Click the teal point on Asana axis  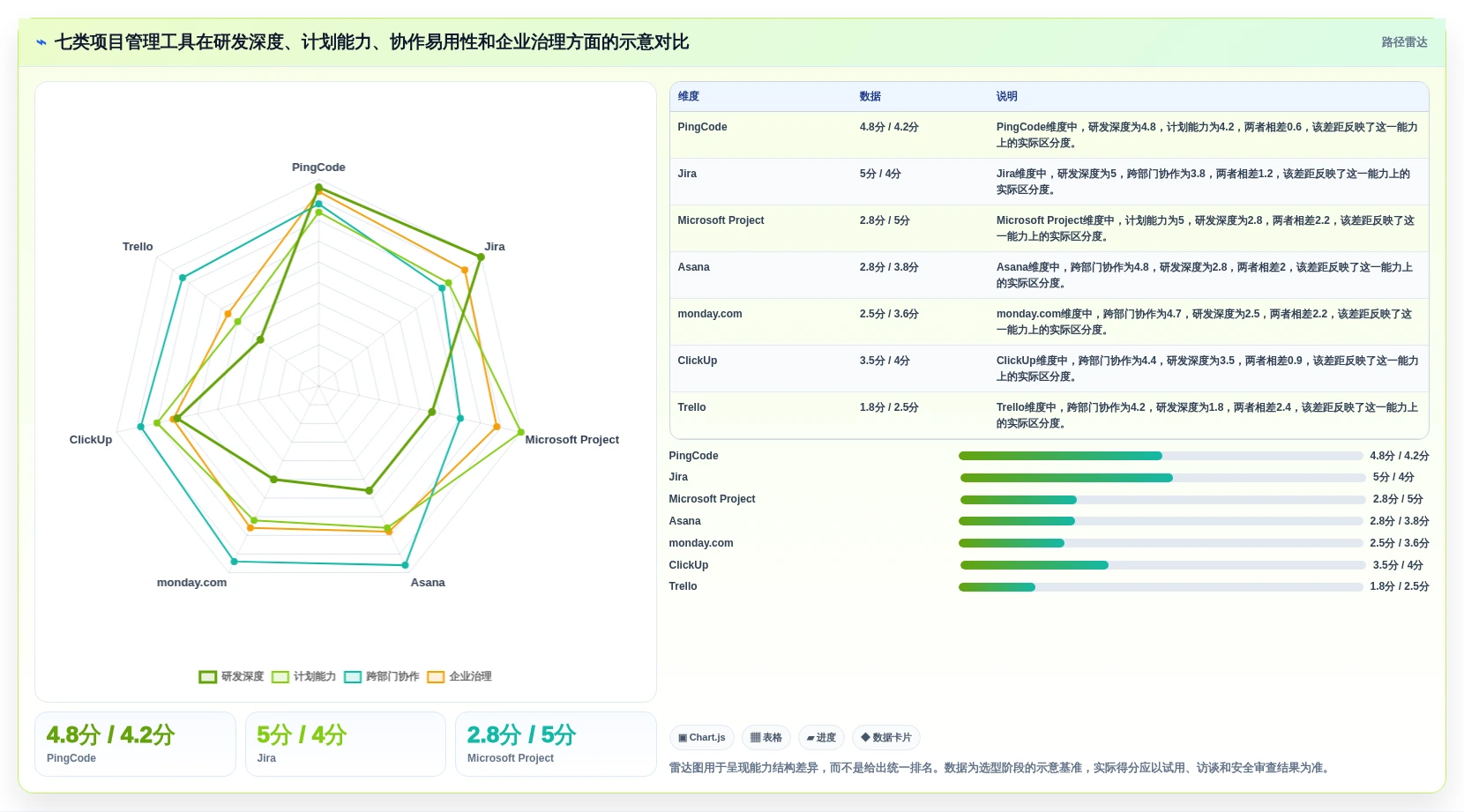[406, 565]
